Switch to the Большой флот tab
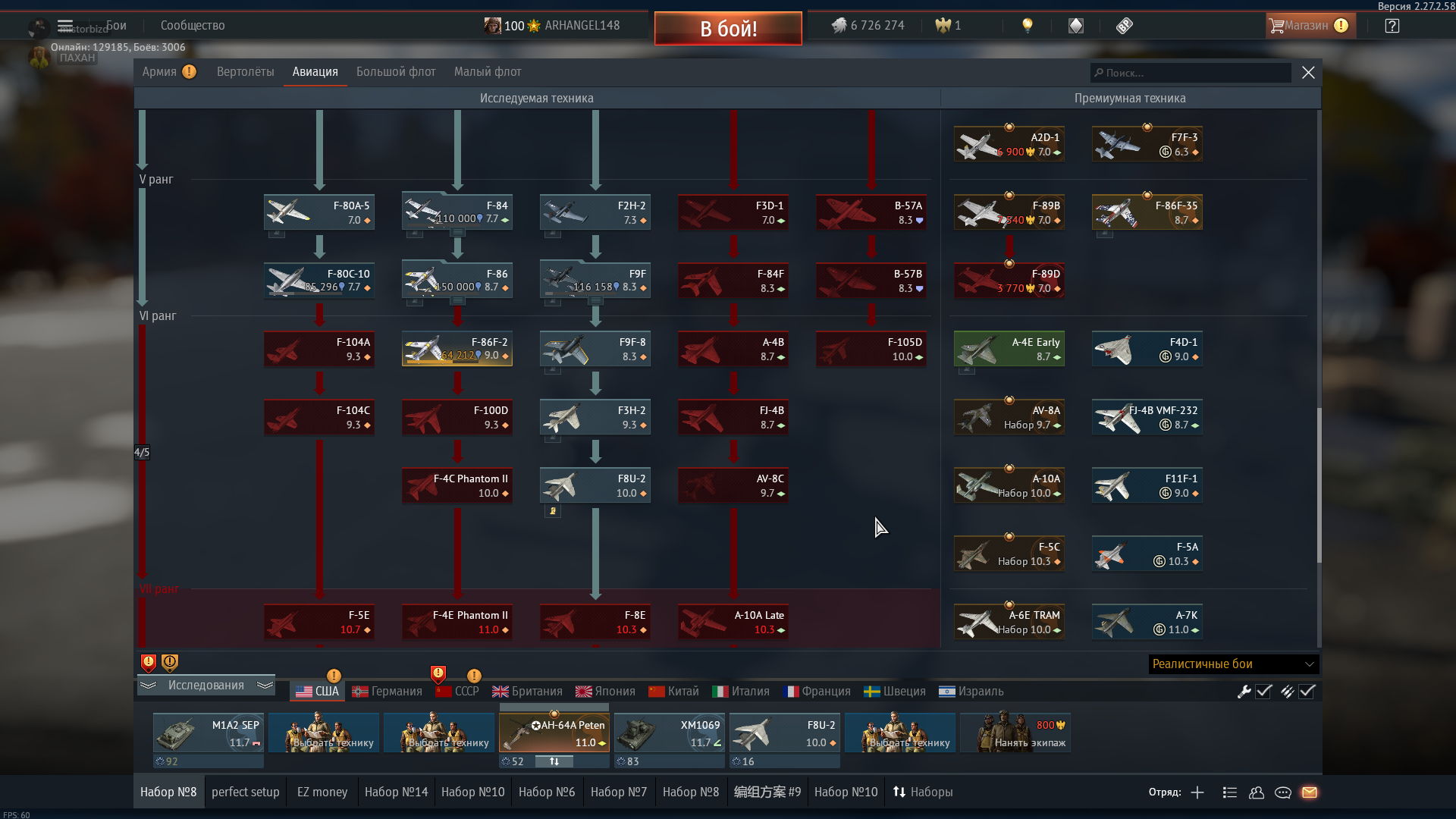 point(396,71)
